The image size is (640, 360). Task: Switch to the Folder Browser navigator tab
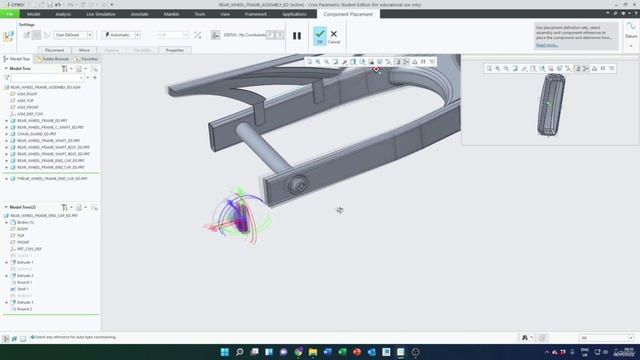(x=53, y=59)
